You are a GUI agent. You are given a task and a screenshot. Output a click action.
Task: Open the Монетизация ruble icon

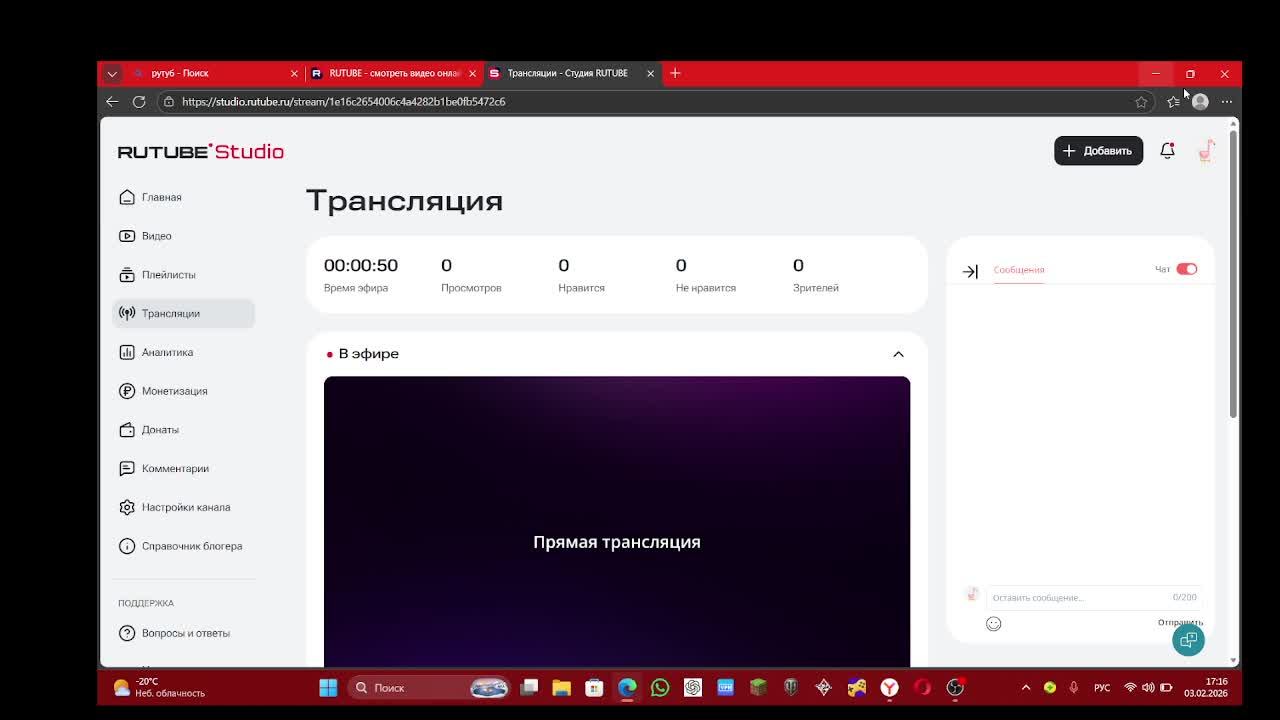[127, 391]
